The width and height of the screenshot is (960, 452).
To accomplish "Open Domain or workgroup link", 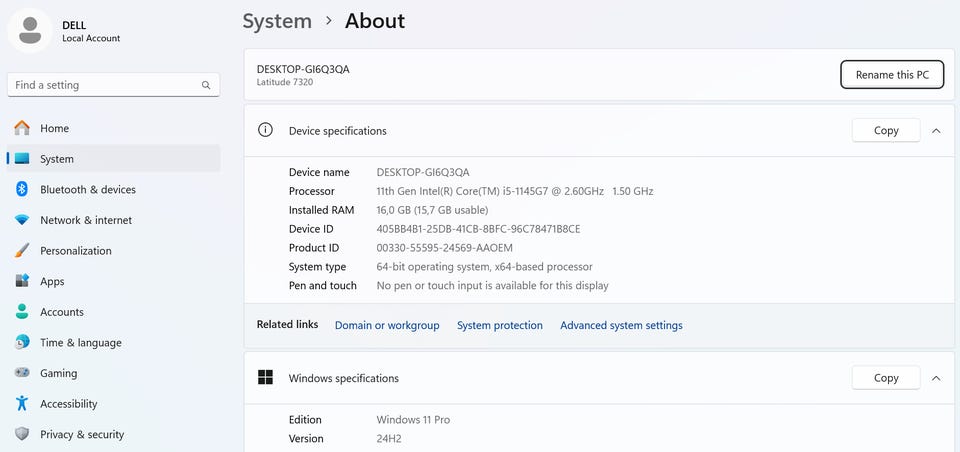I will point(387,325).
